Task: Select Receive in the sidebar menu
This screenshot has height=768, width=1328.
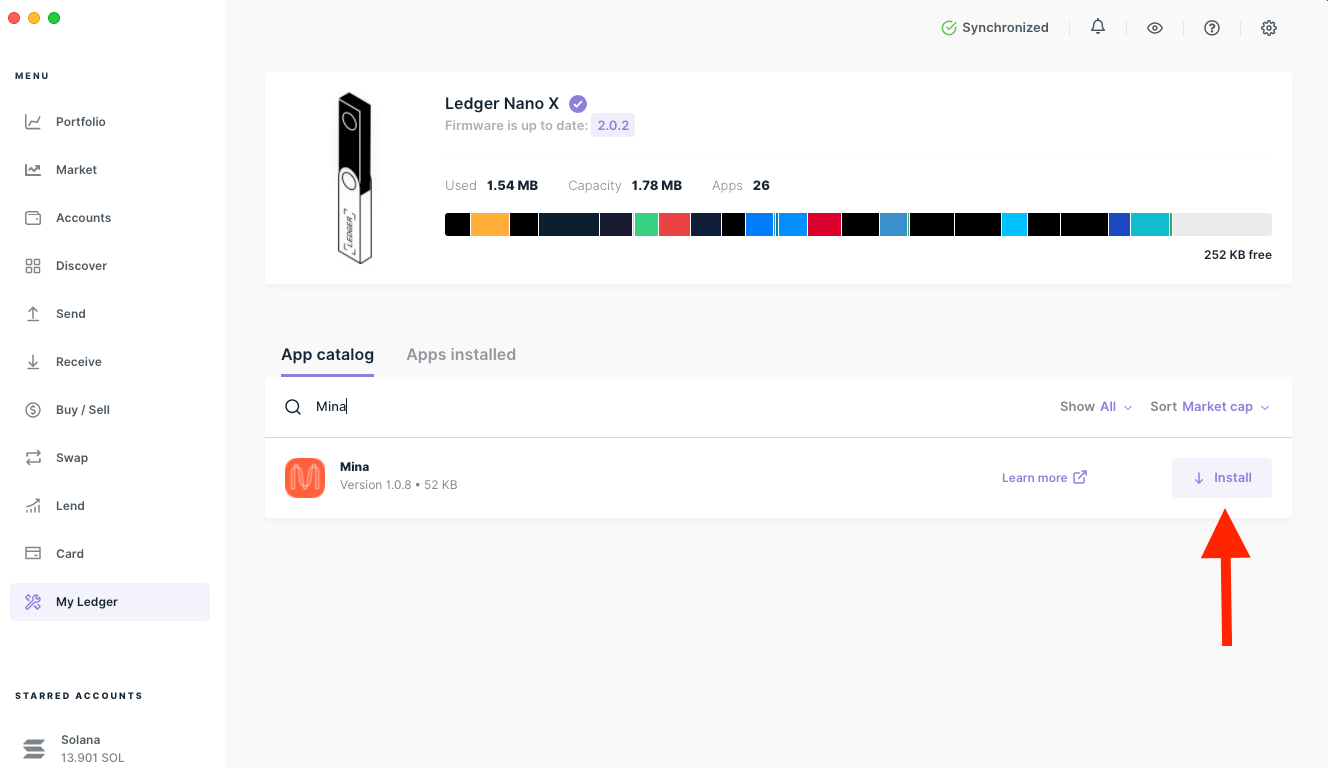Action: (110, 362)
